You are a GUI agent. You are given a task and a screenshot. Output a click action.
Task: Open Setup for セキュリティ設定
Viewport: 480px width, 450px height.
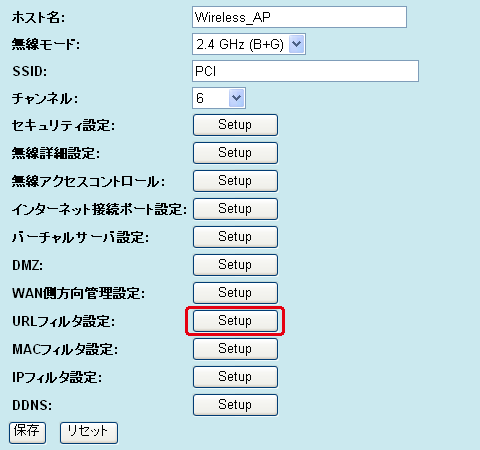click(235, 125)
